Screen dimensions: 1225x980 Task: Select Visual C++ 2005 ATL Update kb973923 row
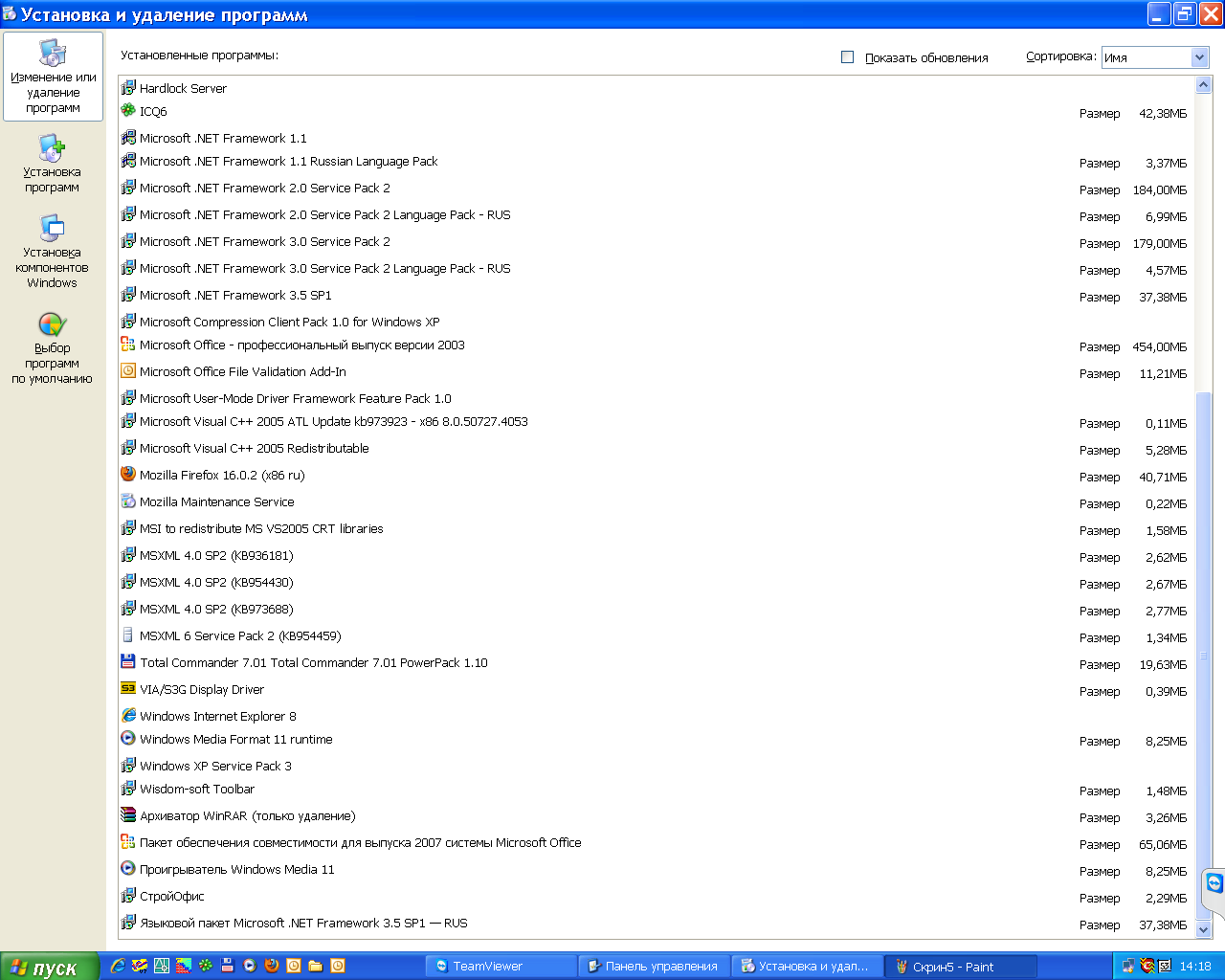point(656,422)
